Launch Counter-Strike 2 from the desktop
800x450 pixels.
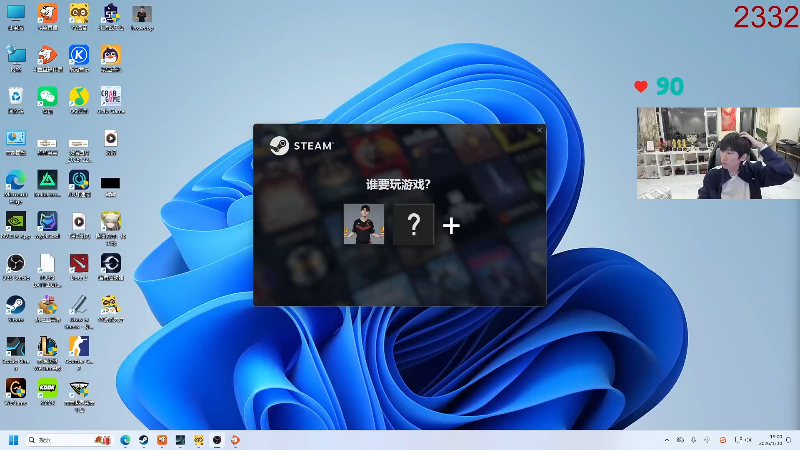tap(79, 353)
